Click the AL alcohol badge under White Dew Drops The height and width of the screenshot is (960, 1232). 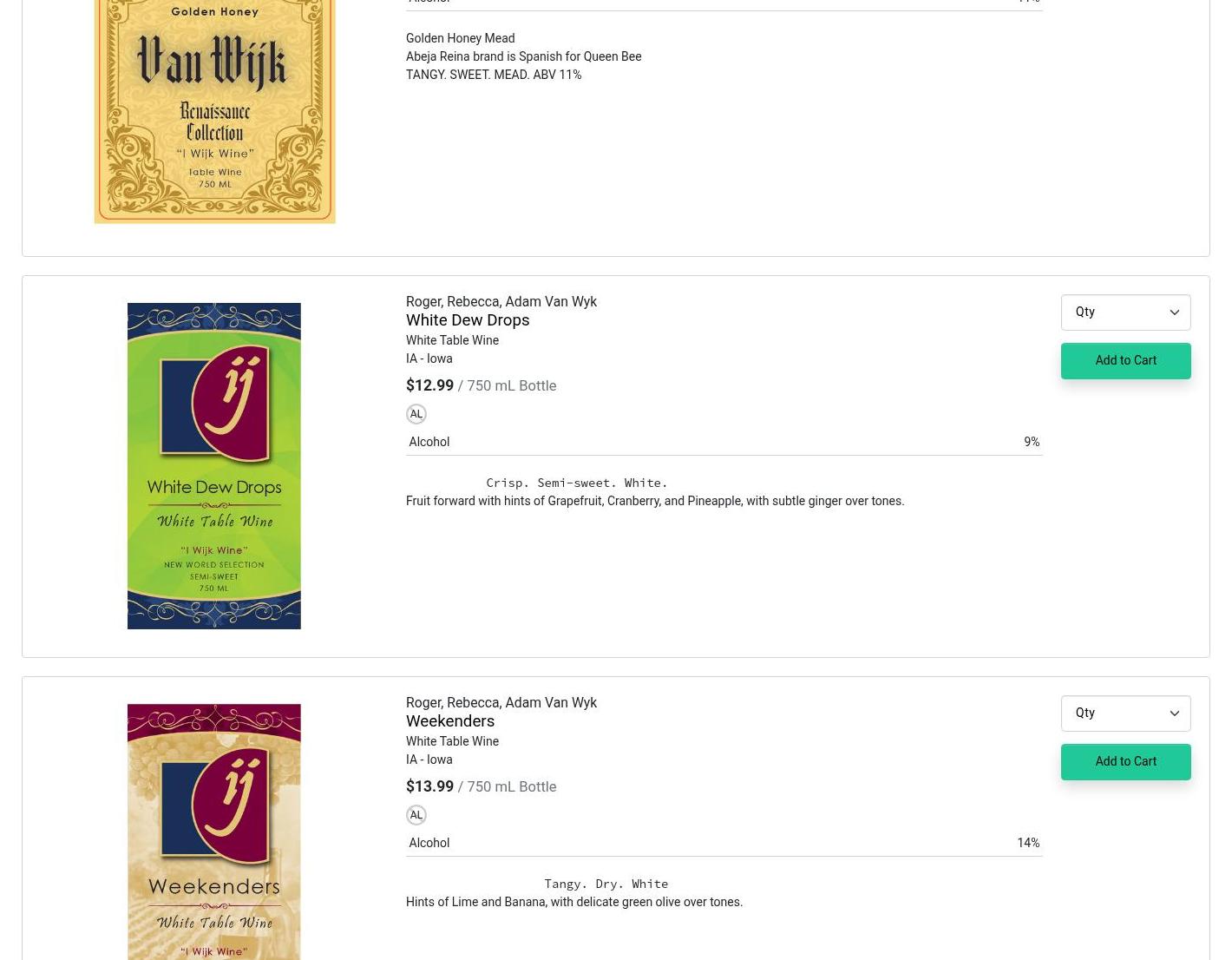click(x=416, y=414)
